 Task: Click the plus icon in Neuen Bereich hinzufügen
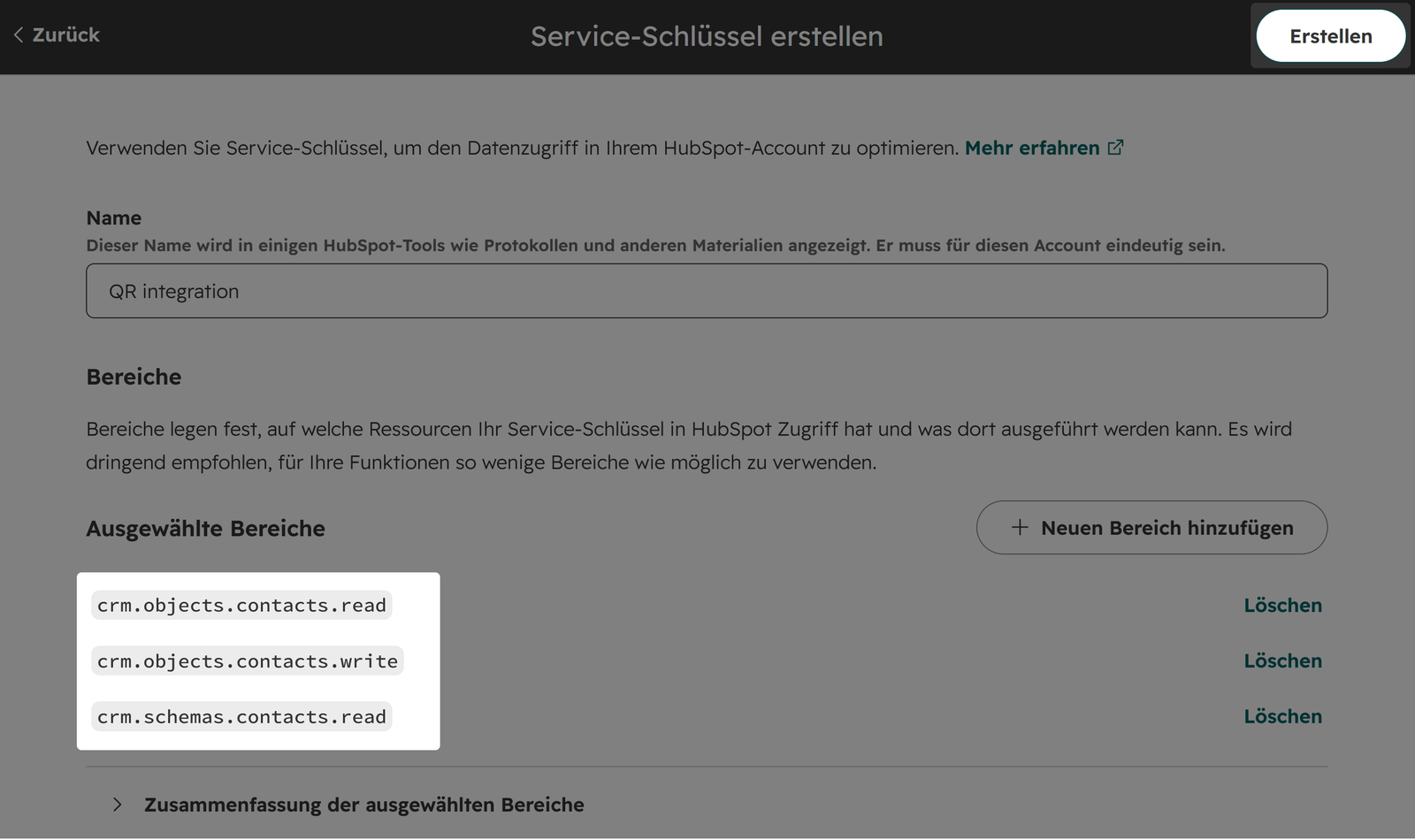(x=1020, y=527)
